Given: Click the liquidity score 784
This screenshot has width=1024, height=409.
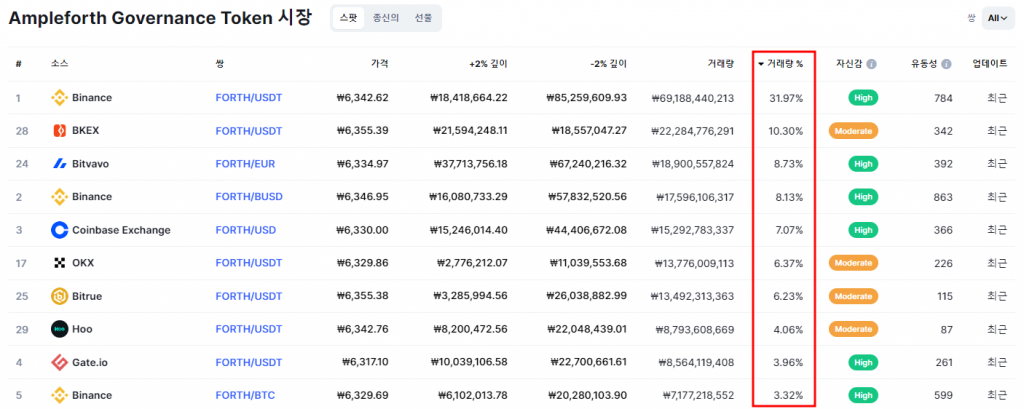Looking at the screenshot, I should pos(943,98).
